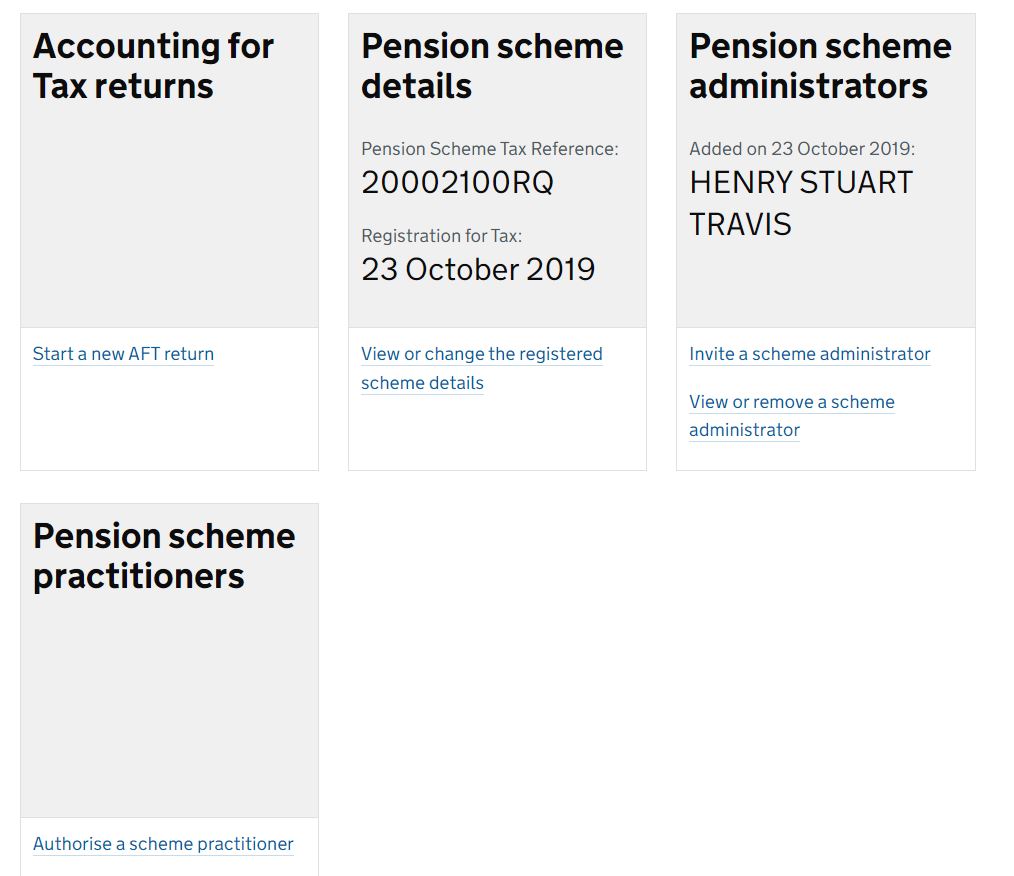Click View or change the registered scheme details
The image size is (1014, 876).
[482, 369]
